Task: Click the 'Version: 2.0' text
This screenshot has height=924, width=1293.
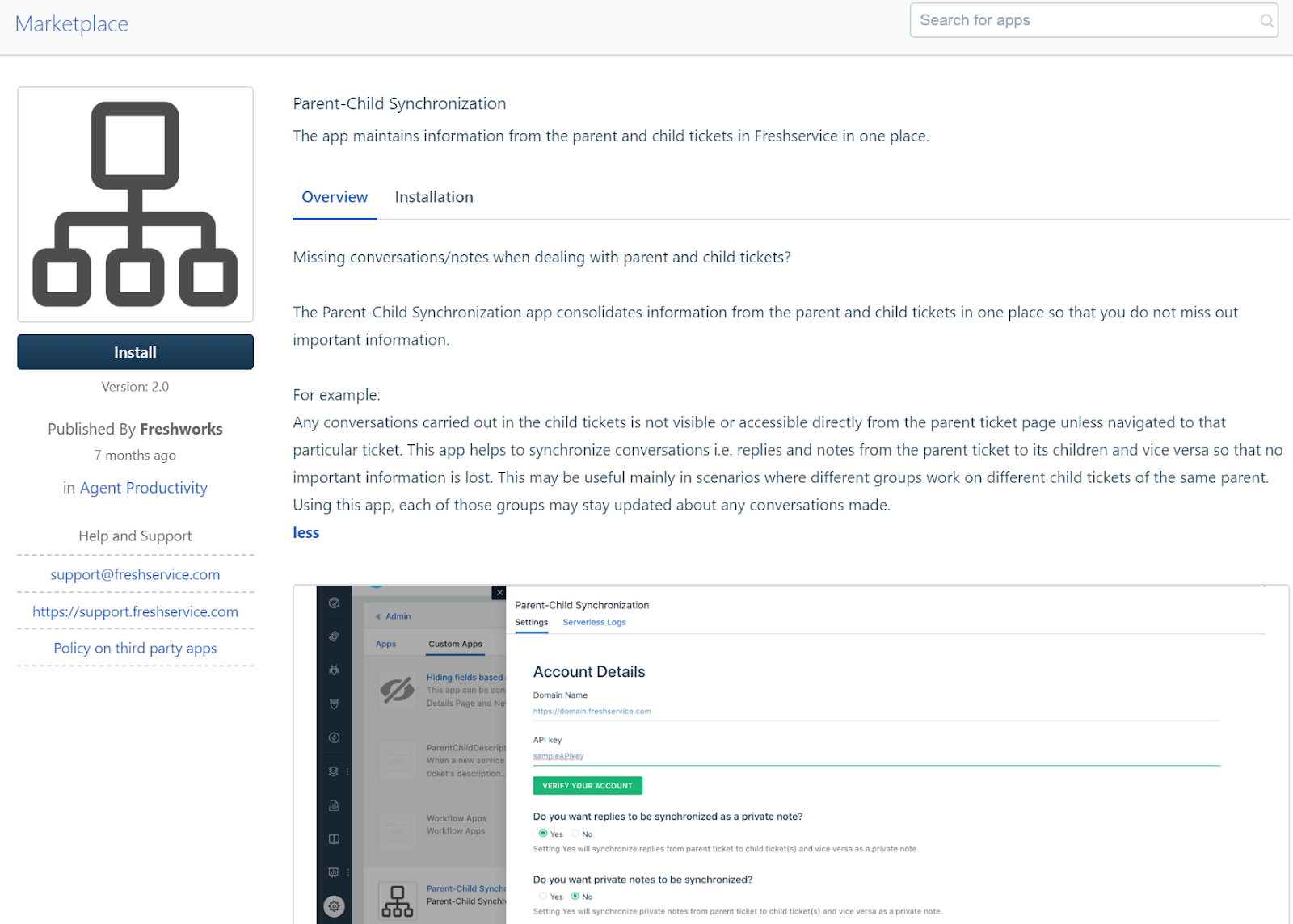Action: coord(135,387)
